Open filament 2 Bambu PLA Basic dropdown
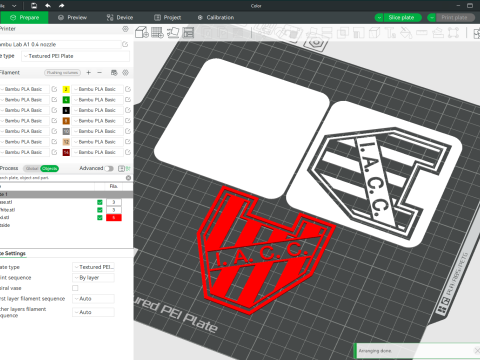This screenshot has height=360, width=480. point(97,89)
